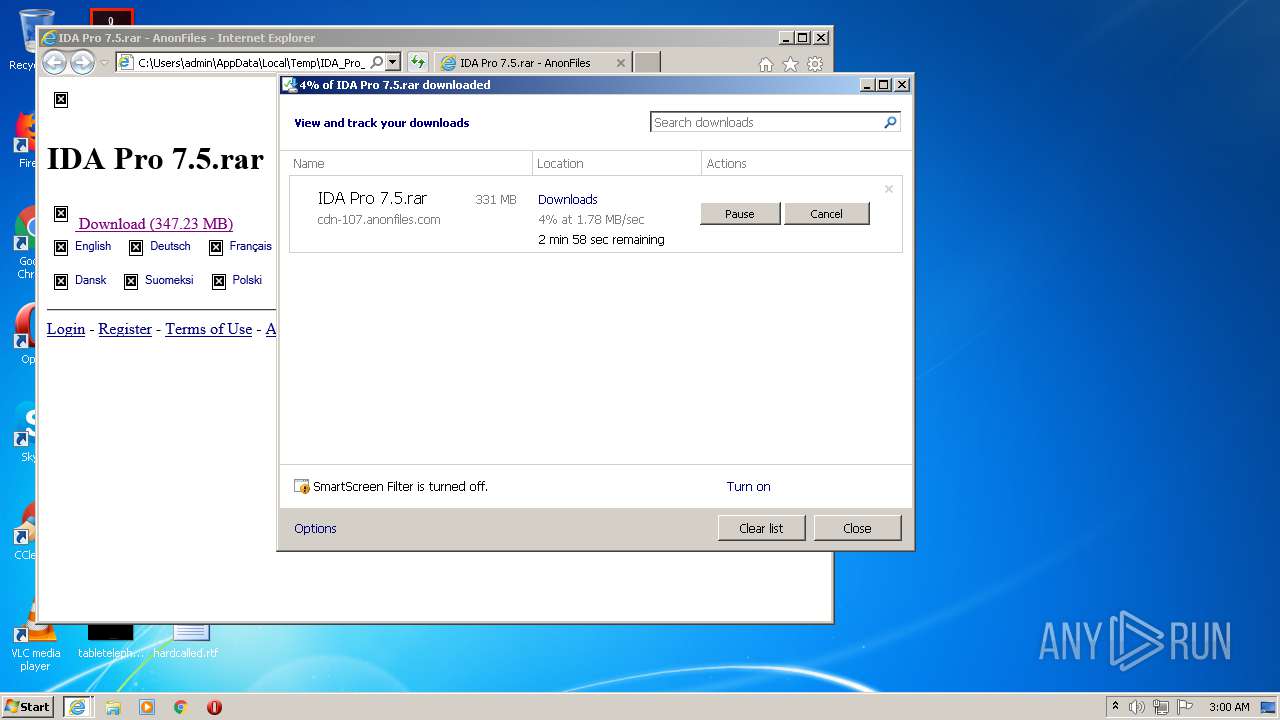Close the View Downloads dialog

pyautogui.click(x=857, y=528)
